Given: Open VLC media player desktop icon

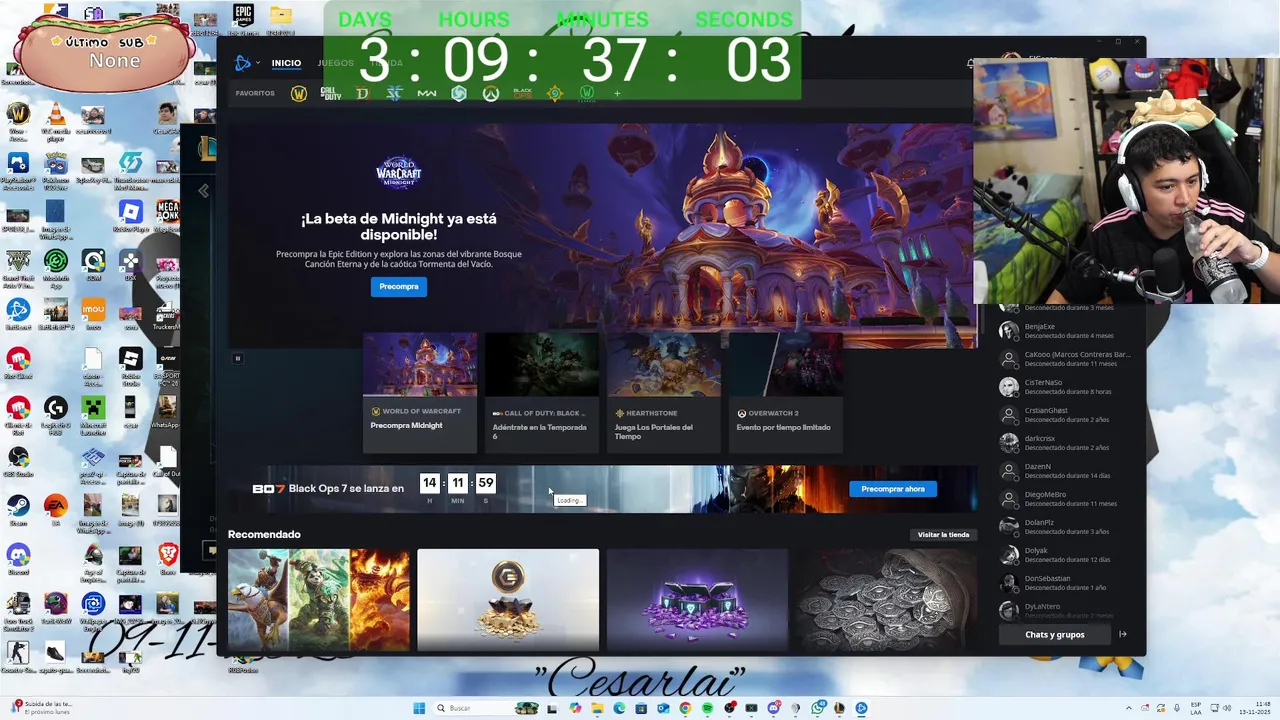Looking at the screenshot, I should [x=55, y=120].
